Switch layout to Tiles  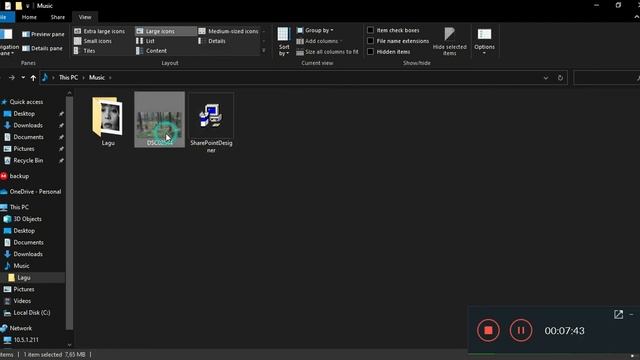tap(85, 51)
